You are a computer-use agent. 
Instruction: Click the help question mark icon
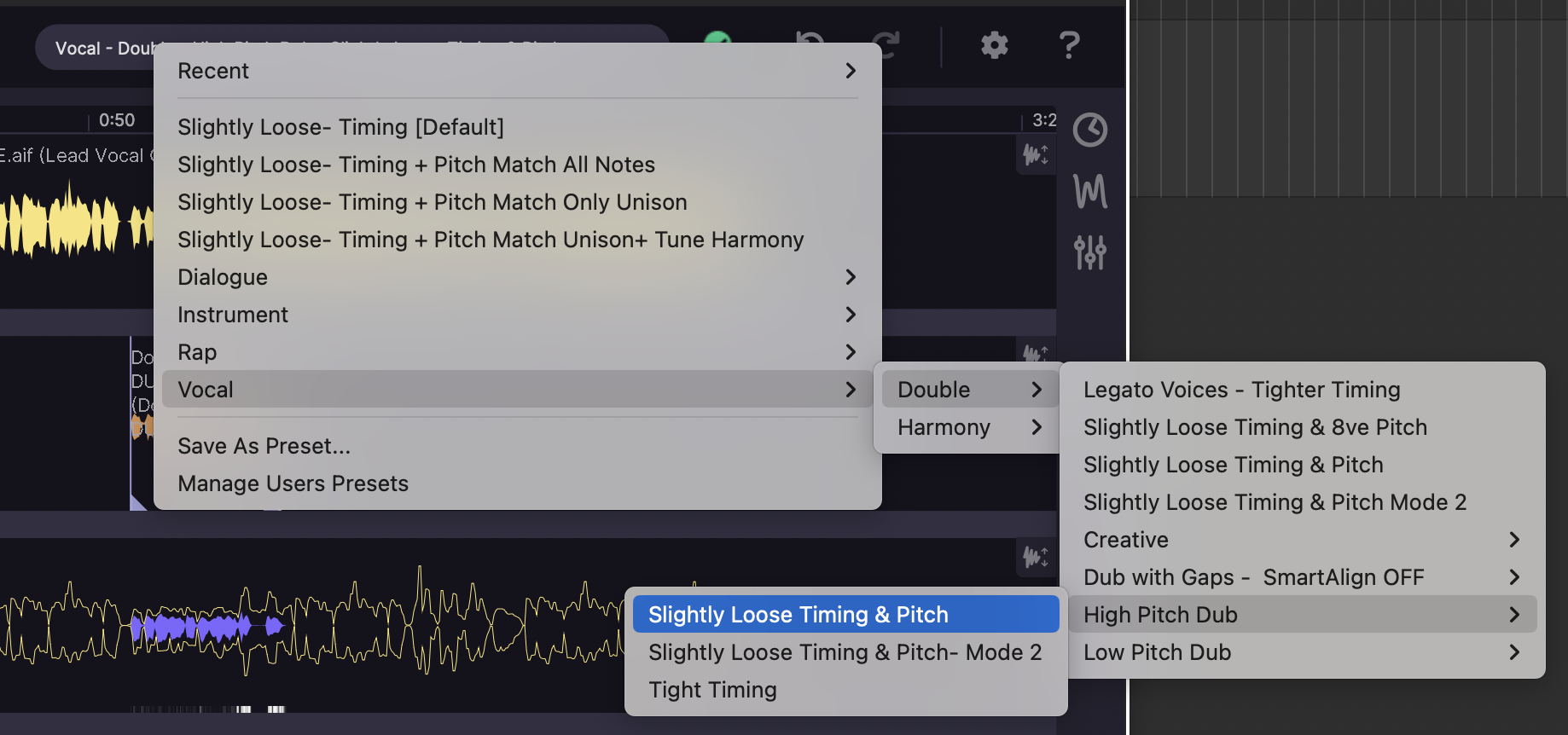[1068, 45]
